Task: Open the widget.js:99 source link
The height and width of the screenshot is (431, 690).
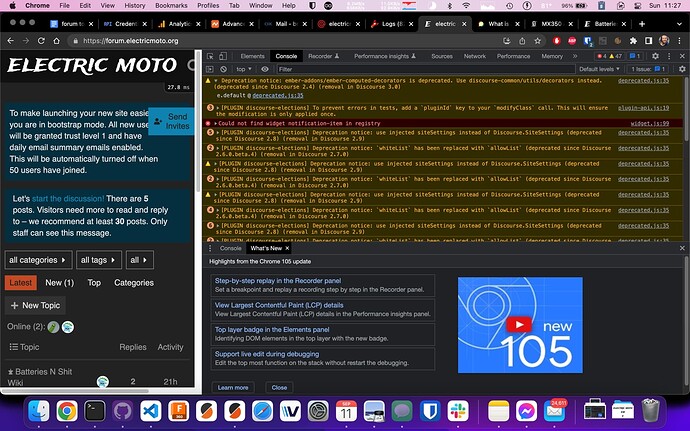Action: [x=650, y=124]
